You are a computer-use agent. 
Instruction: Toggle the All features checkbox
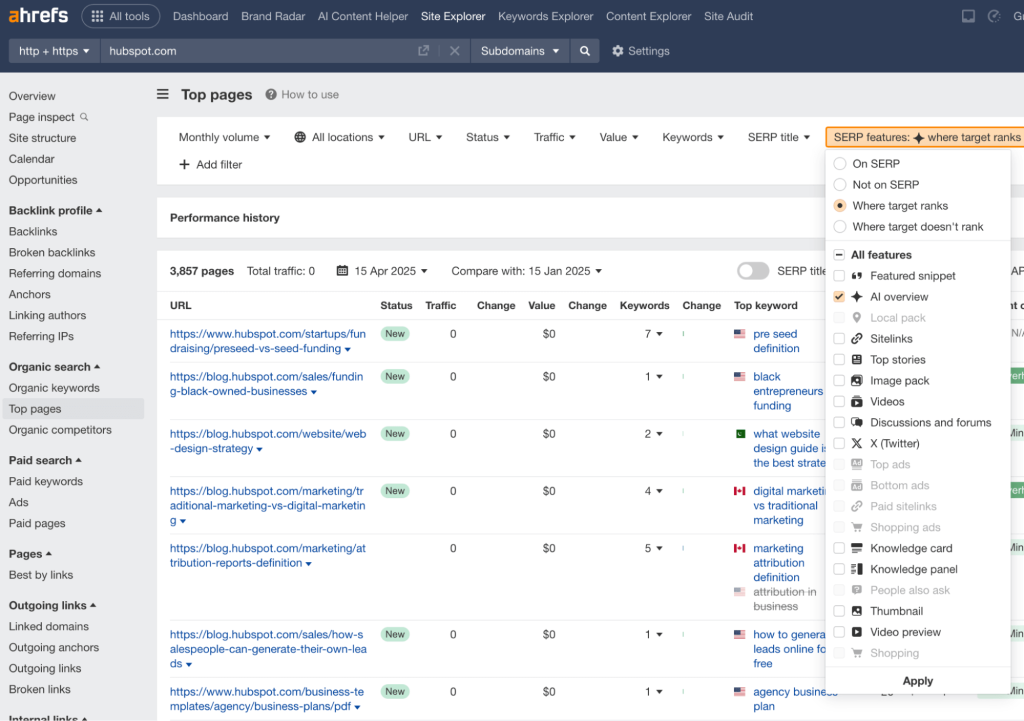tap(839, 255)
